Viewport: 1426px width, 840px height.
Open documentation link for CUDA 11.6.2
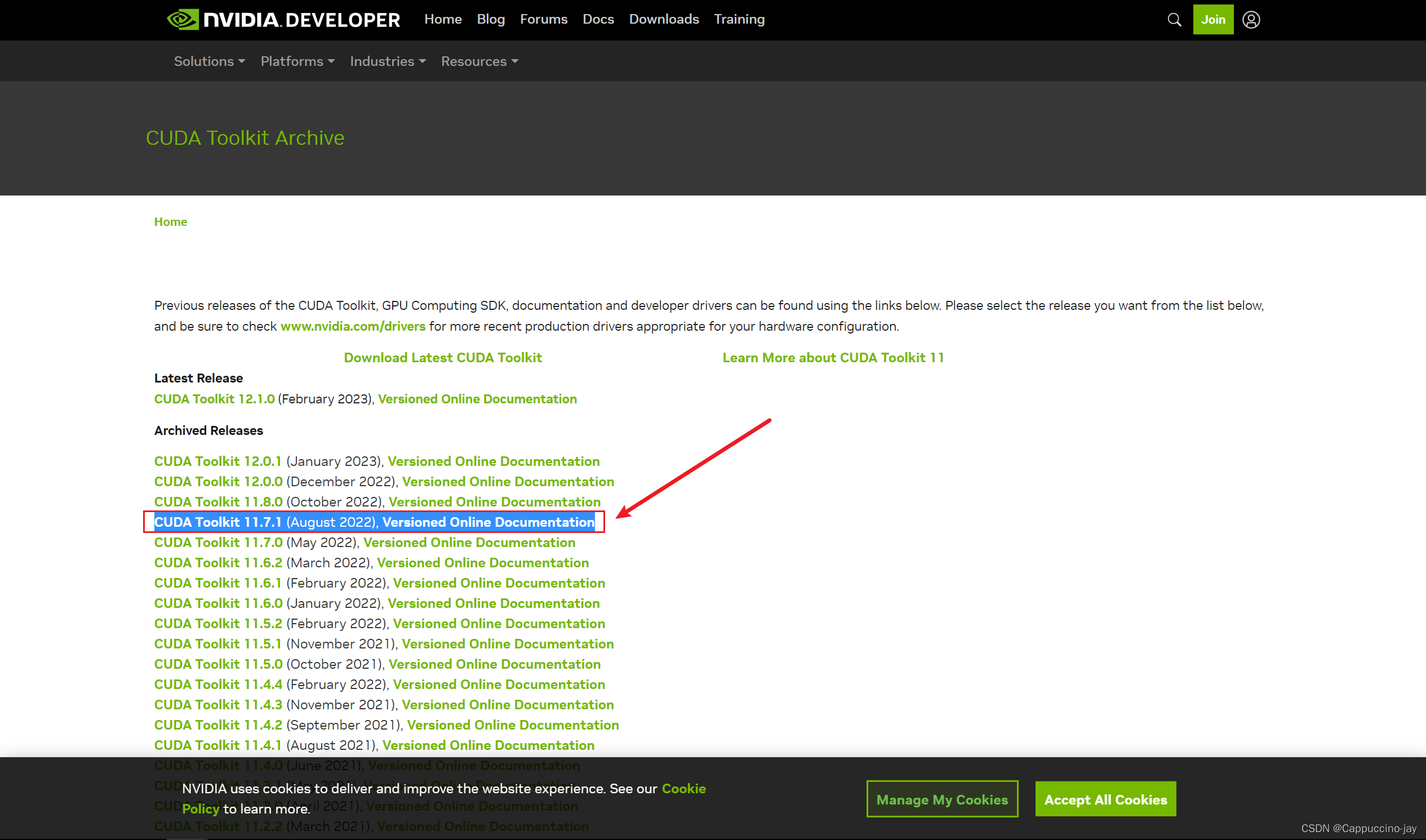[x=482, y=563]
